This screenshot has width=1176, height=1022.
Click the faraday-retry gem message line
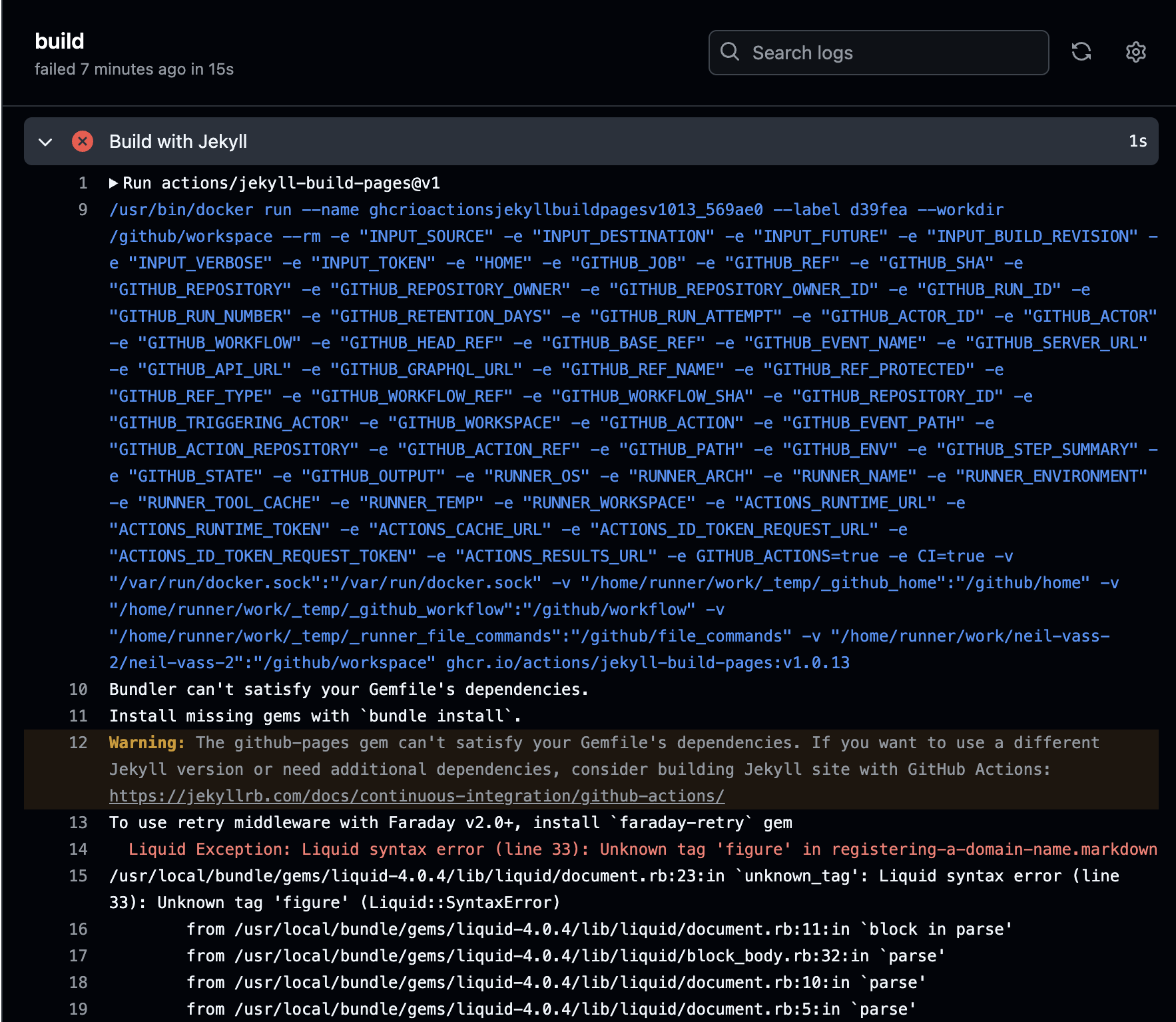[451, 823]
